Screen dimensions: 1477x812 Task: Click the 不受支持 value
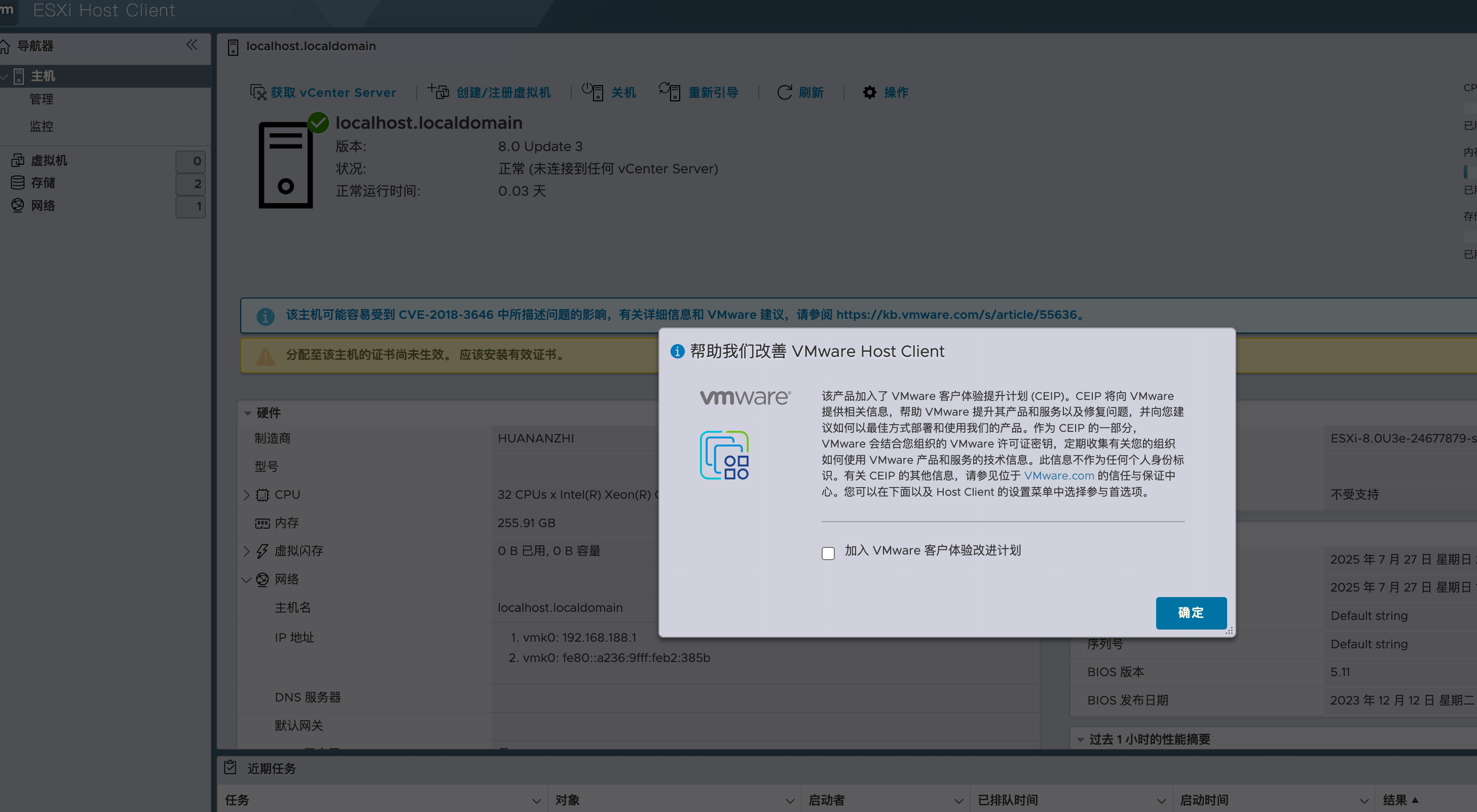click(x=1354, y=494)
